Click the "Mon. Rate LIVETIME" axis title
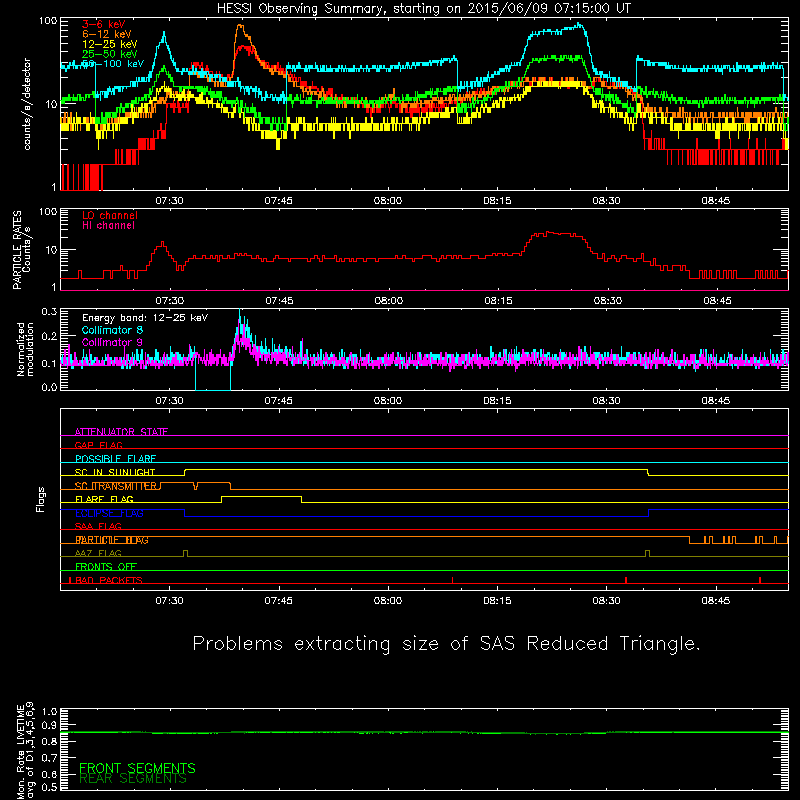 (20, 751)
